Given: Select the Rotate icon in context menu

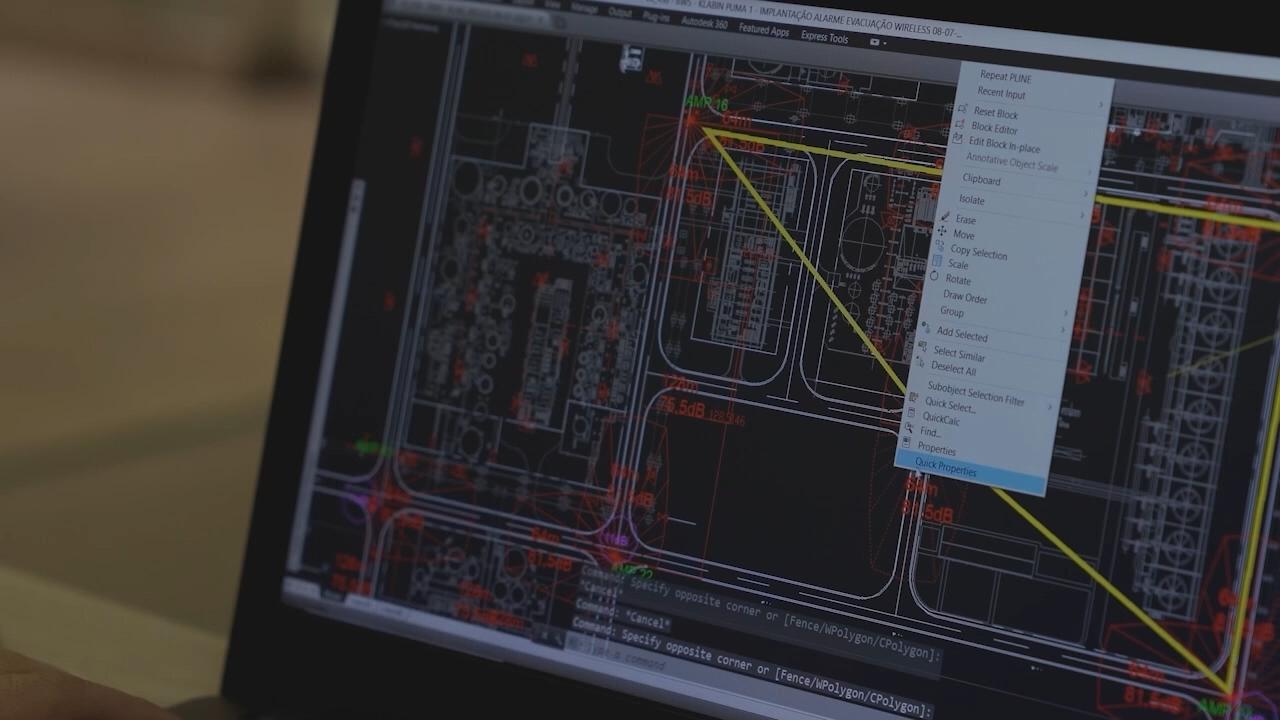Looking at the screenshot, I should point(935,277).
